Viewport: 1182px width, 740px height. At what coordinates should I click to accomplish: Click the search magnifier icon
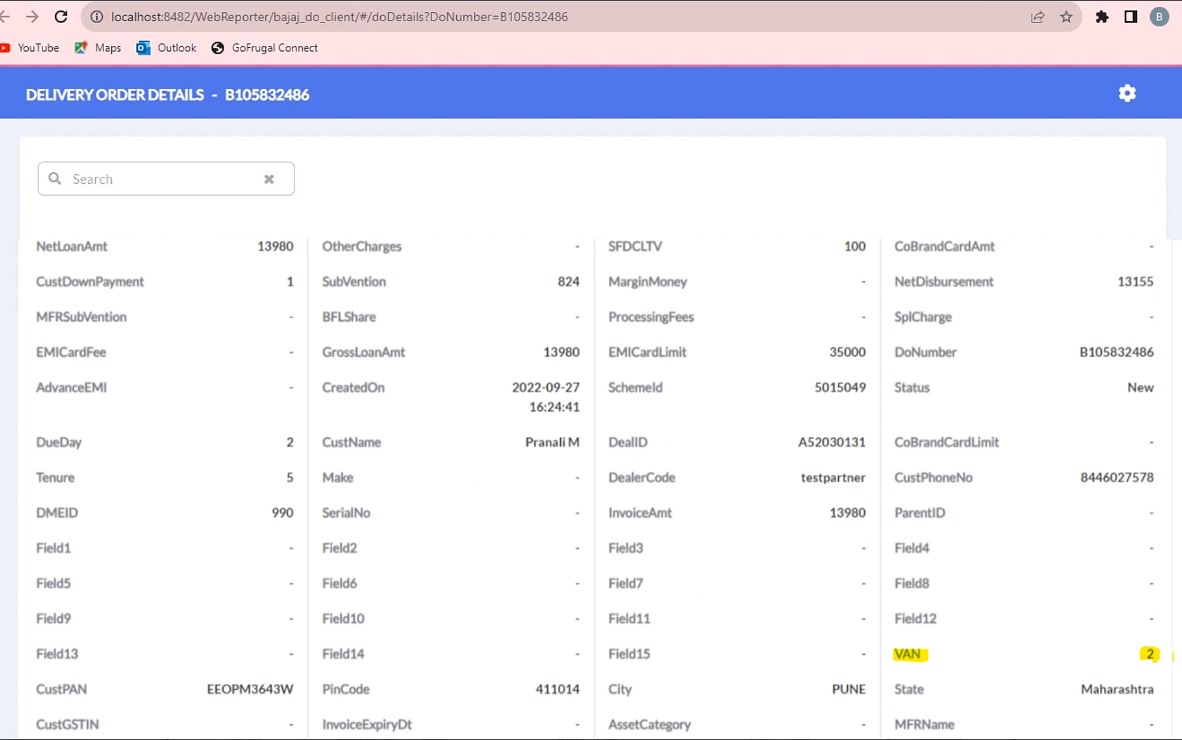click(x=55, y=179)
